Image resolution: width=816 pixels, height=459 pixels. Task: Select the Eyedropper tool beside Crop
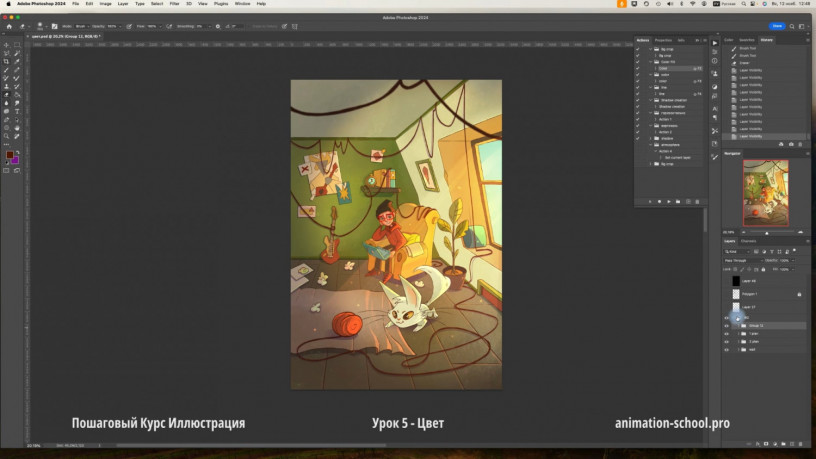[x=17, y=61]
